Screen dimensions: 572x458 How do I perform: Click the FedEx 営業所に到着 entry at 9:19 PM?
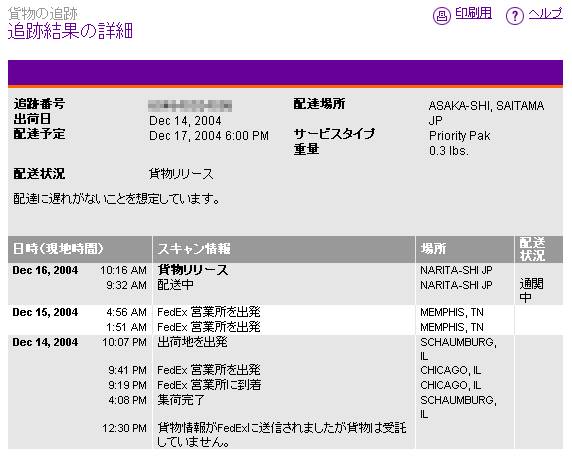click(209, 385)
